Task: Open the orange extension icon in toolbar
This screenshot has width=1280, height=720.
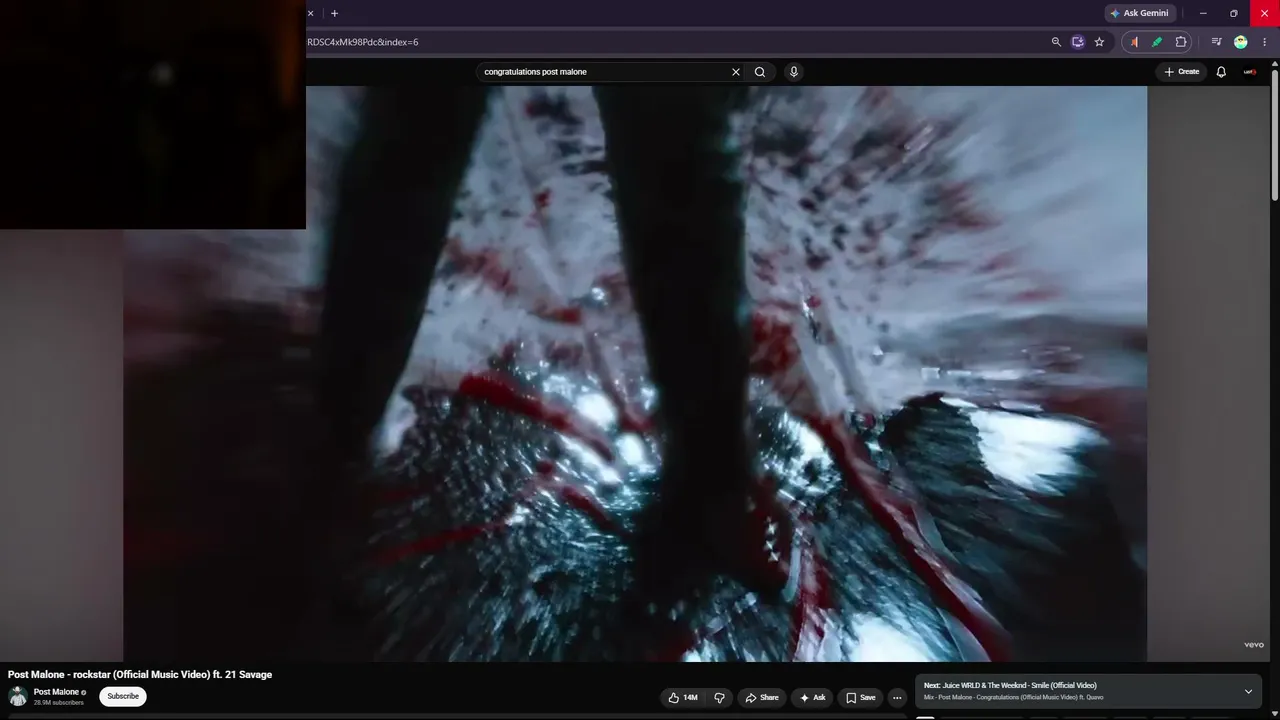Action: click(1134, 42)
